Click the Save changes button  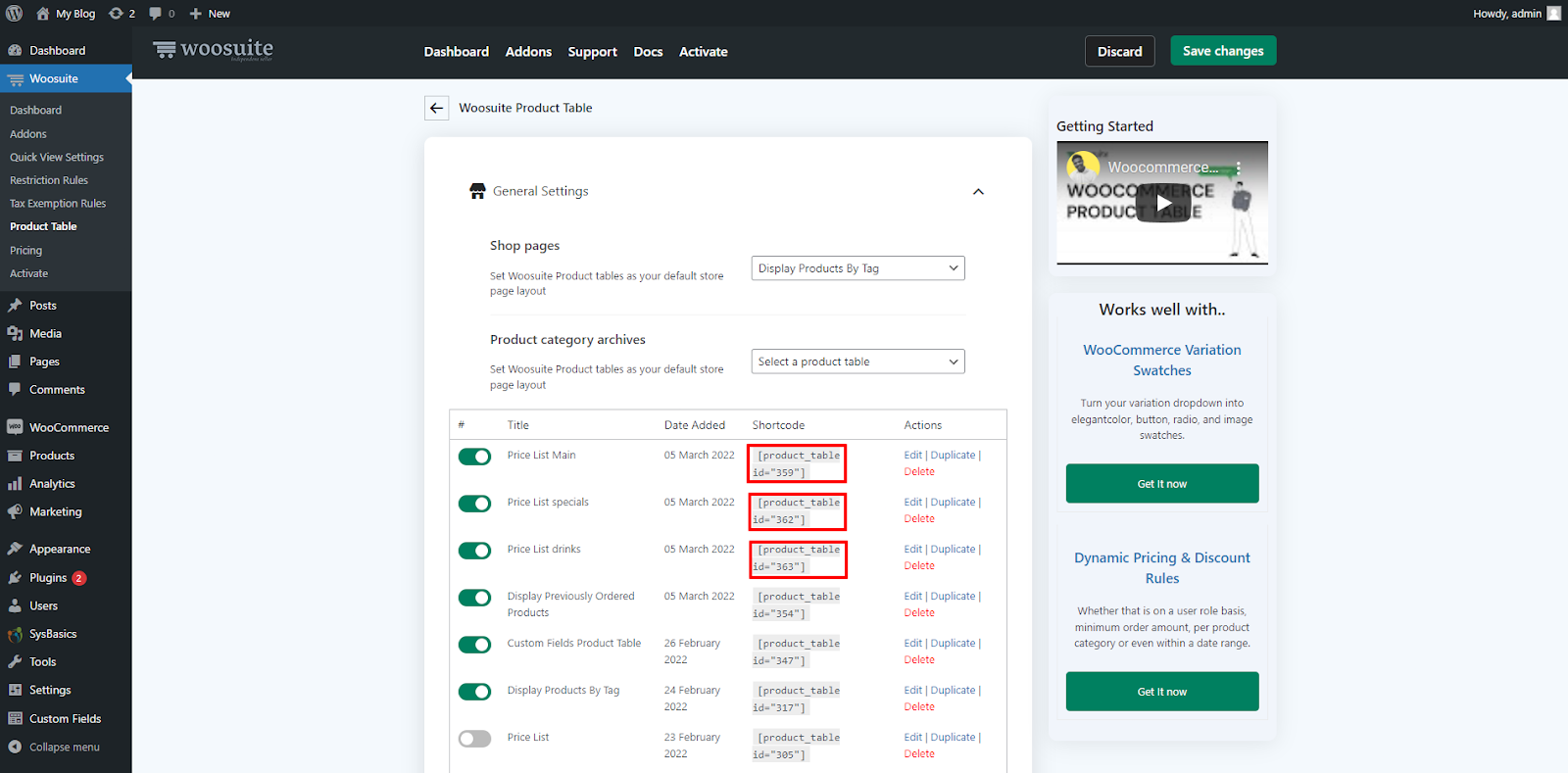1223,51
